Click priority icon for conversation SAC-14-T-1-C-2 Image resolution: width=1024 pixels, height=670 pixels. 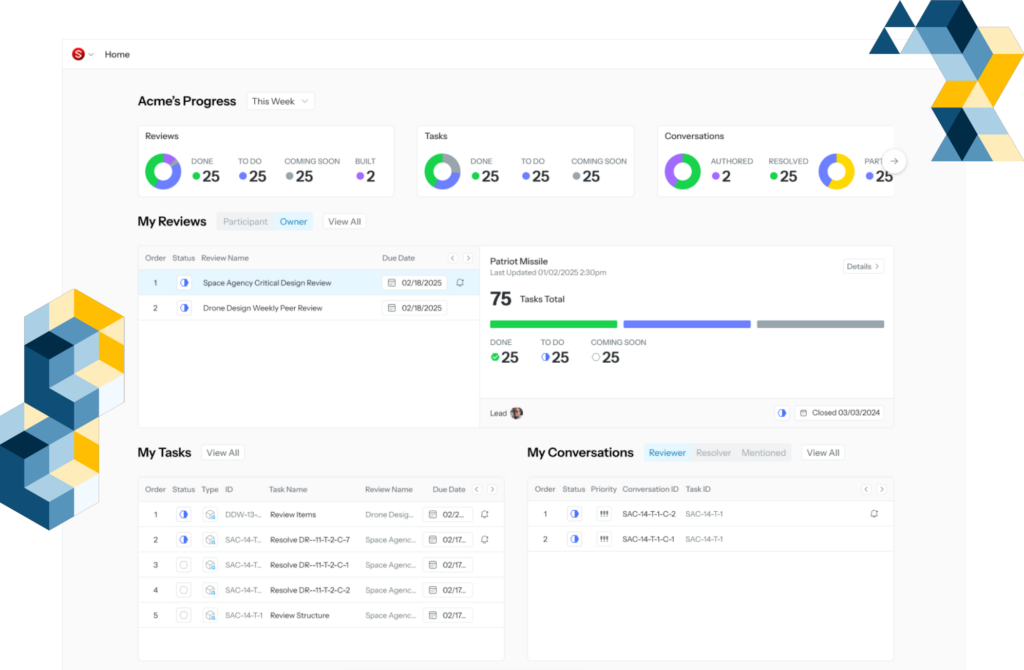(603, 514)
